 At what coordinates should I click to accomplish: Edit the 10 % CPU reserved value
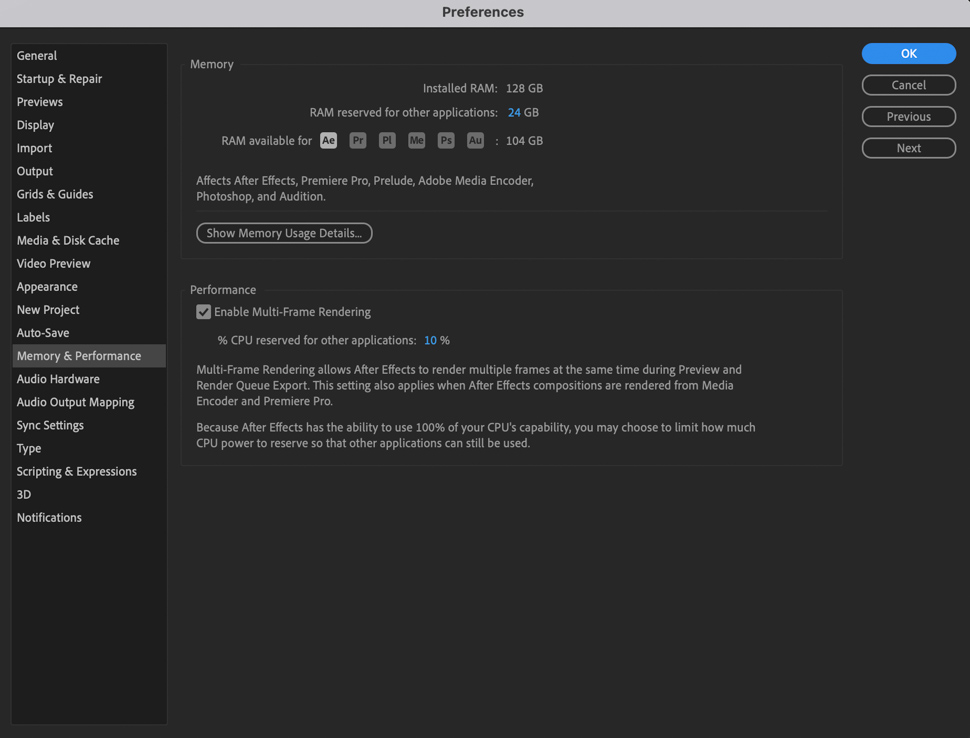[431, 340]
